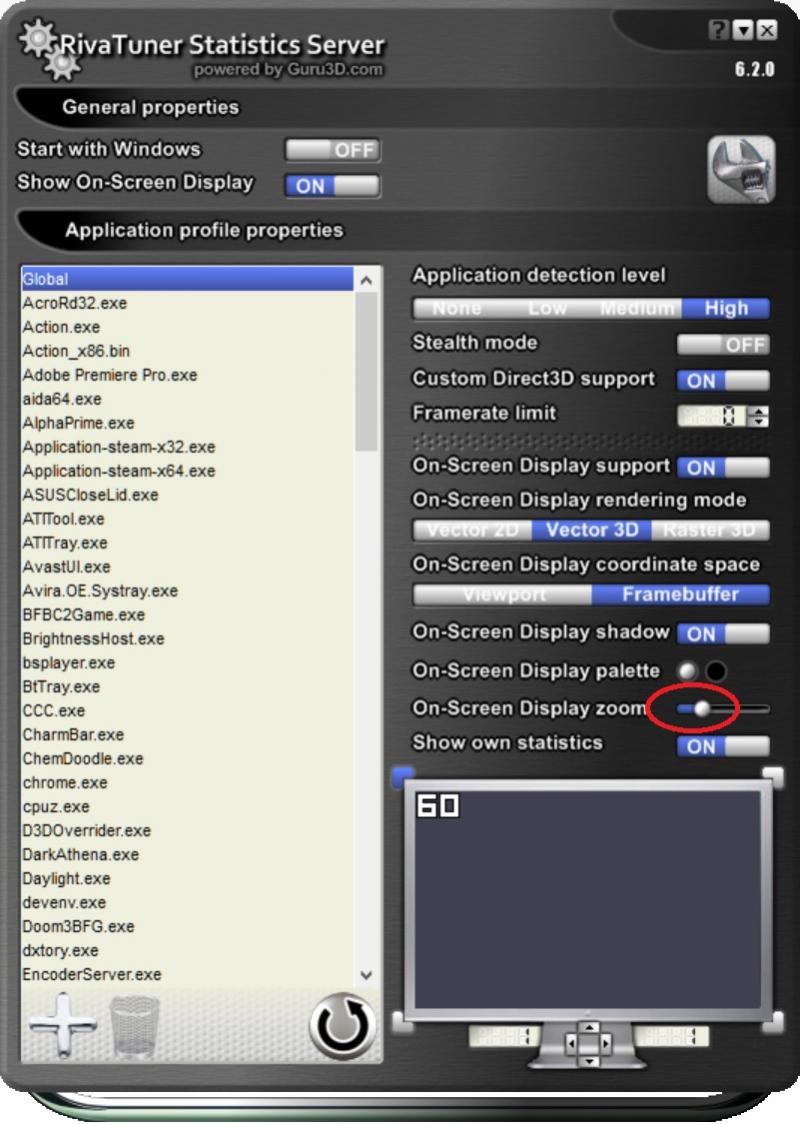Viewport: 800px width, 1124px height.
Task: Click OSD position down arrow on monitor stand
Action: (x=589, y=1060)
